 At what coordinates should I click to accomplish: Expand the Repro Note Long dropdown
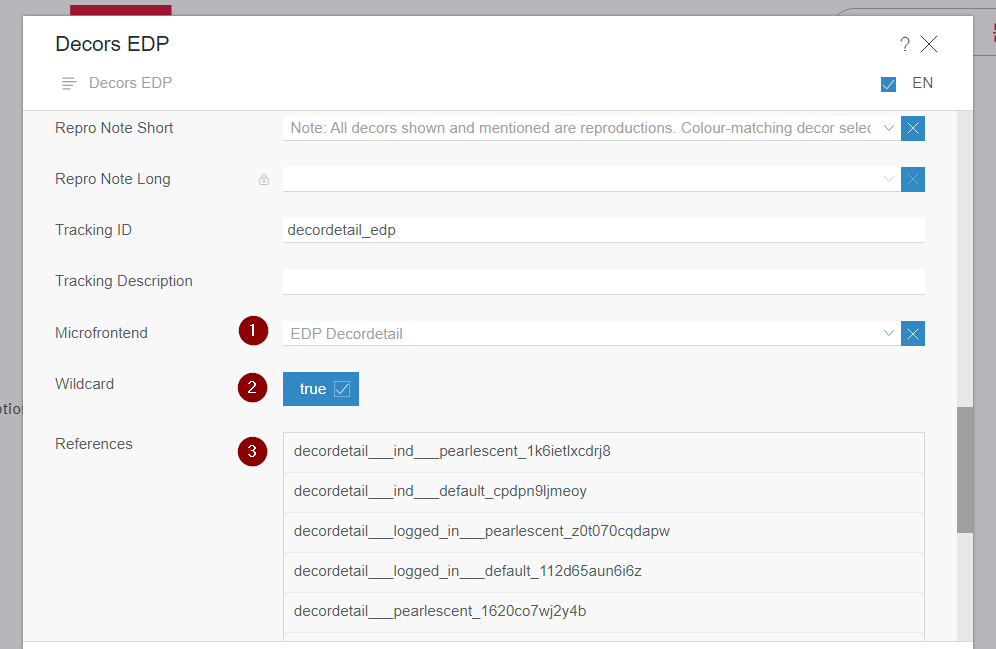(x=889, y=179)
